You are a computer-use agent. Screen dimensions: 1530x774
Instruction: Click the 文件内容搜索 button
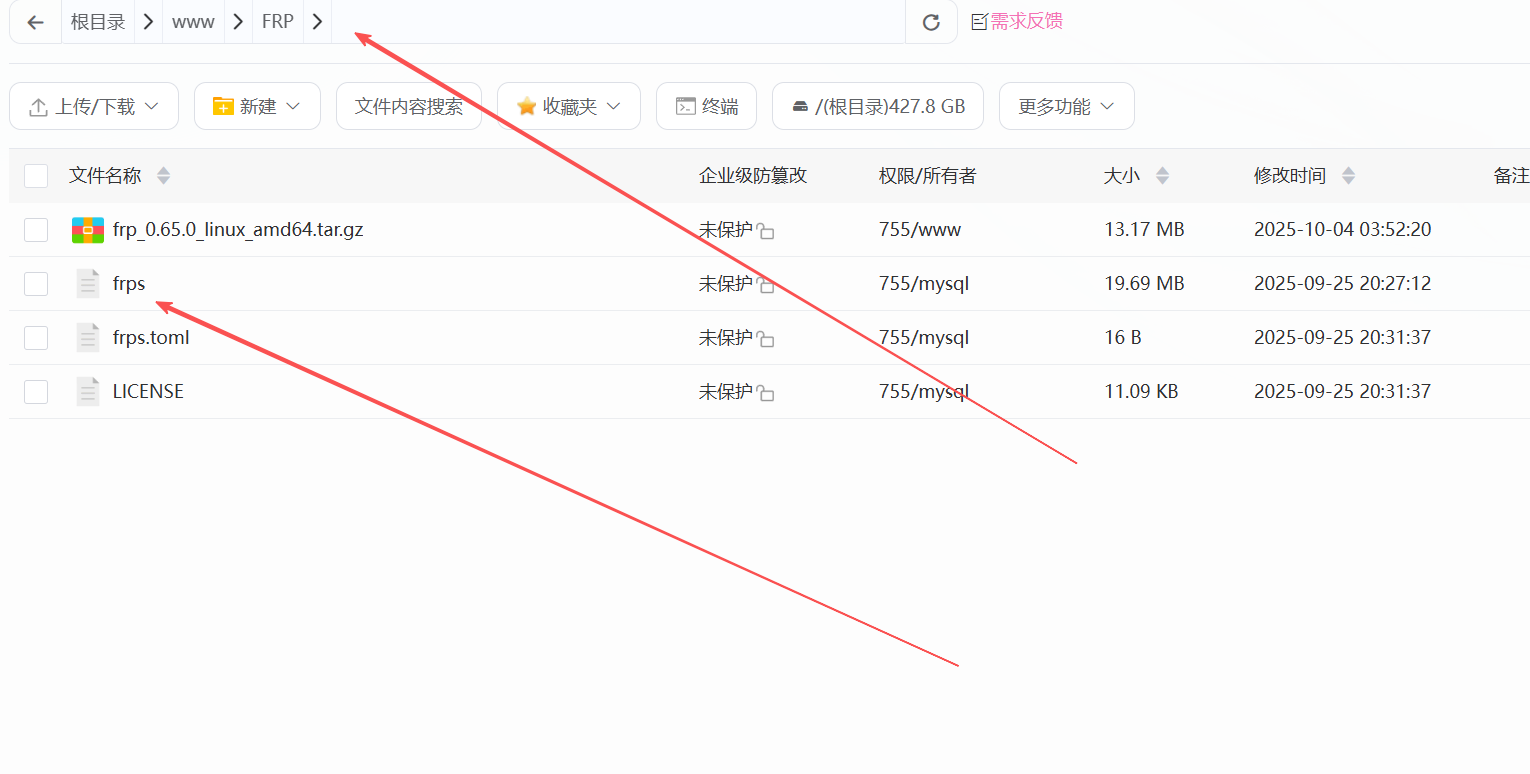[408, 105]
